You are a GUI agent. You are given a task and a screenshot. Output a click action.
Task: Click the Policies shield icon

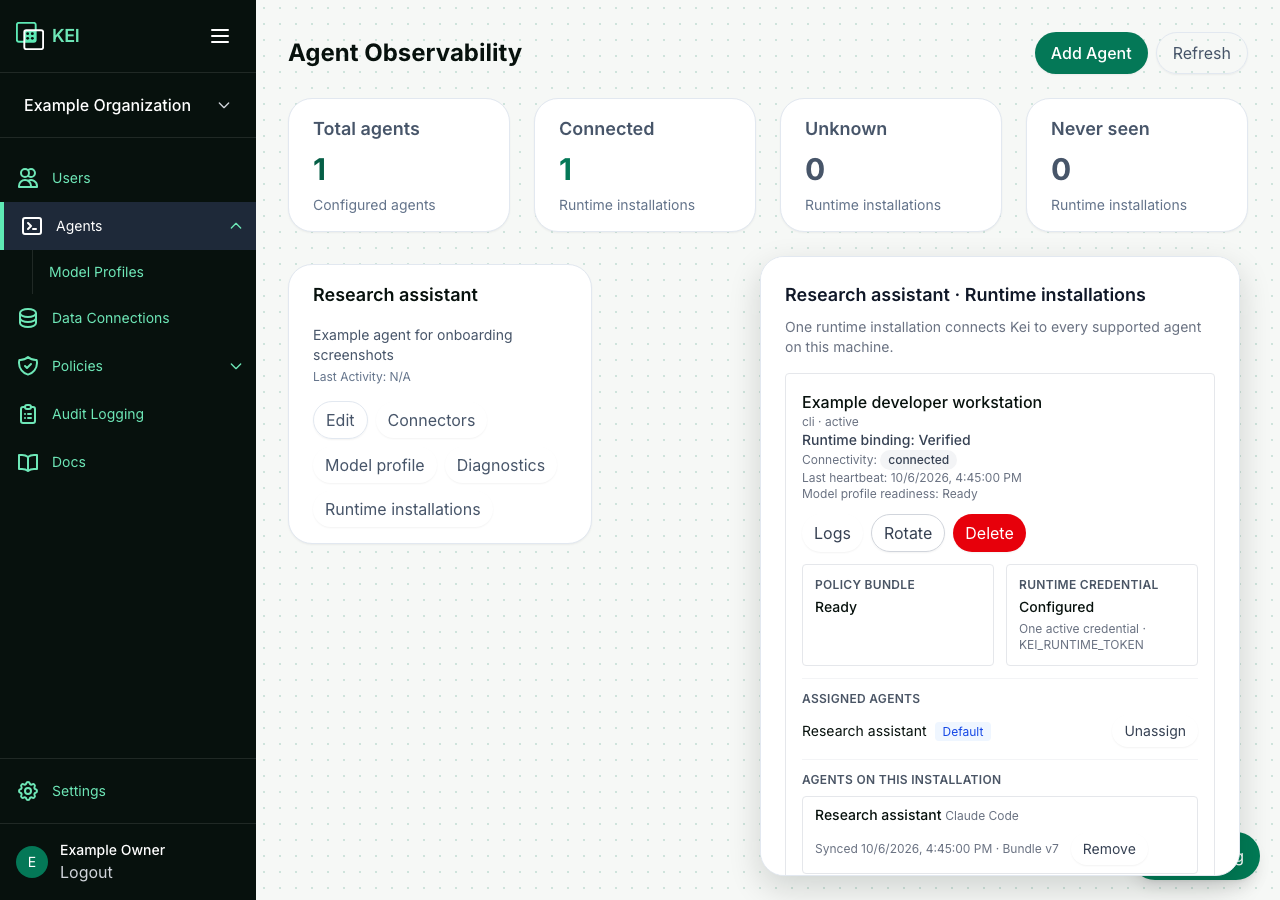[x=28, y=366]
